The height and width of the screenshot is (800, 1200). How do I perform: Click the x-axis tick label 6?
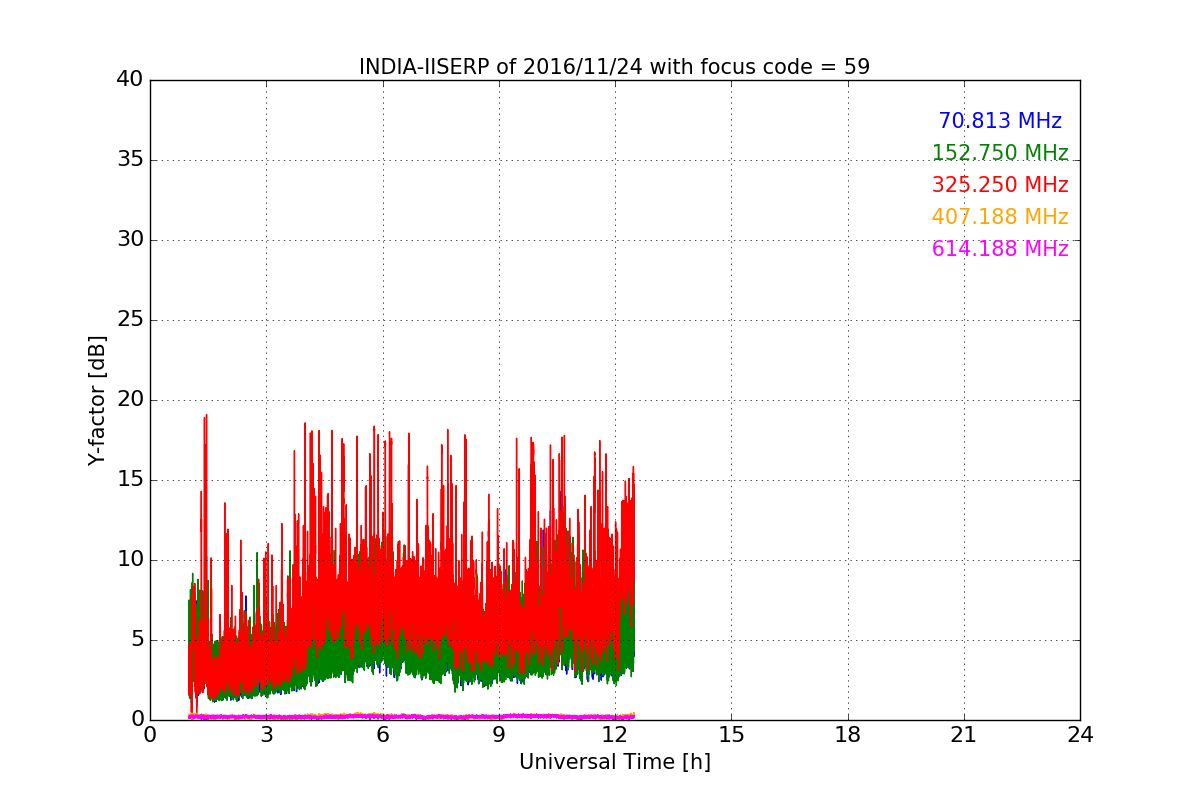click(382, 735)
